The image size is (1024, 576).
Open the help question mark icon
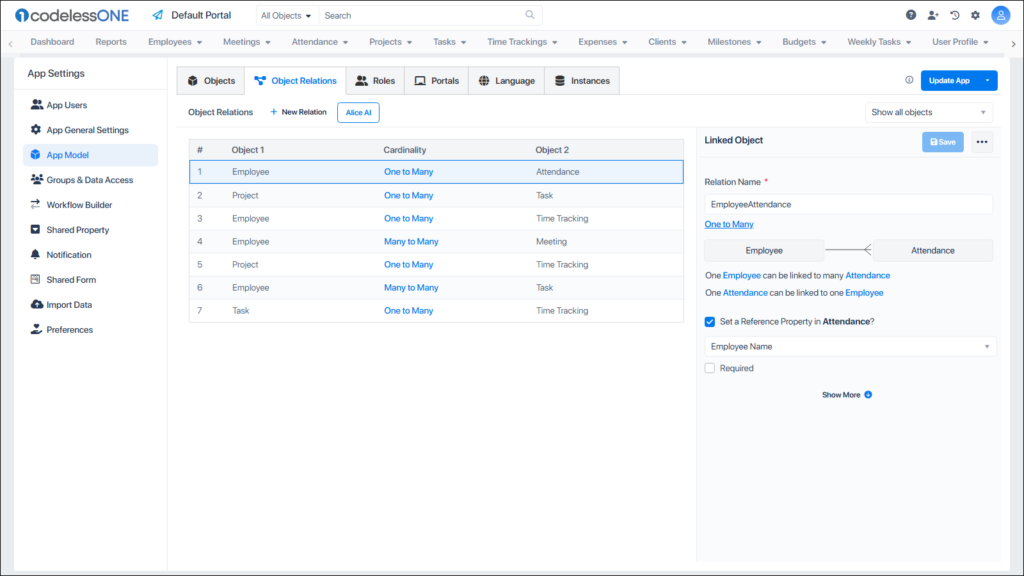[910, 15]
